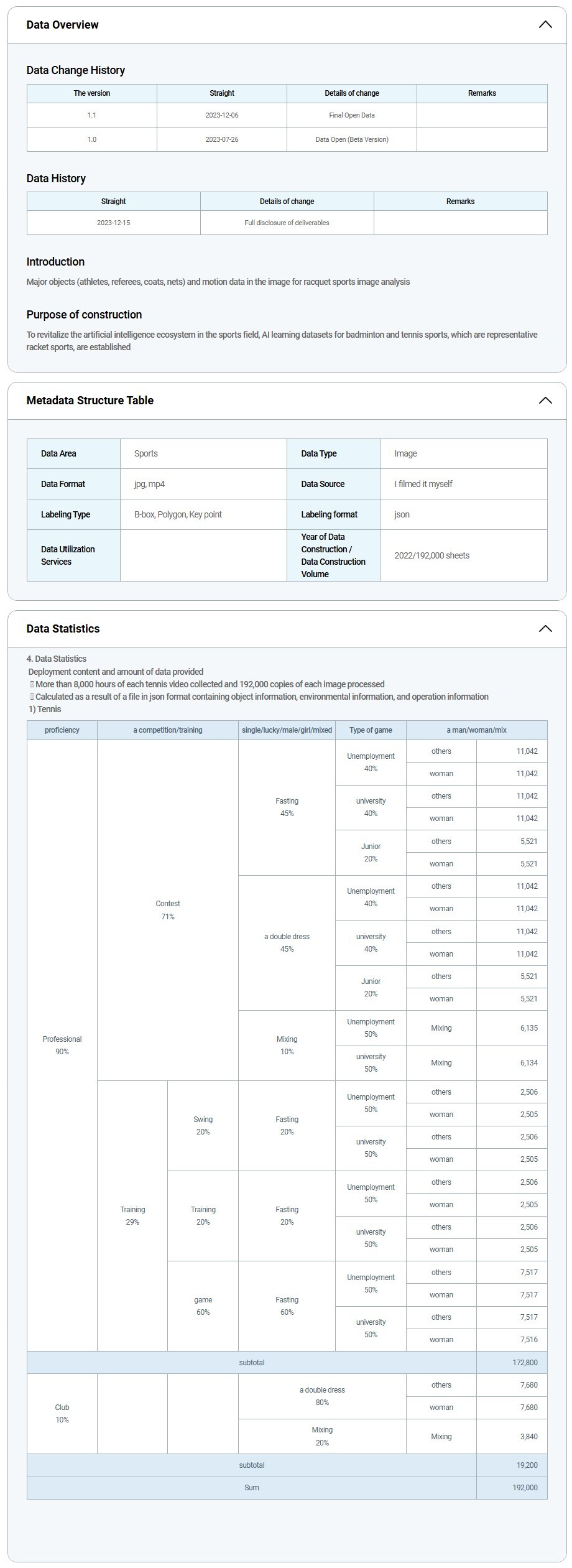Click the Club 10% proficiency cell

tap(62, 1413)
